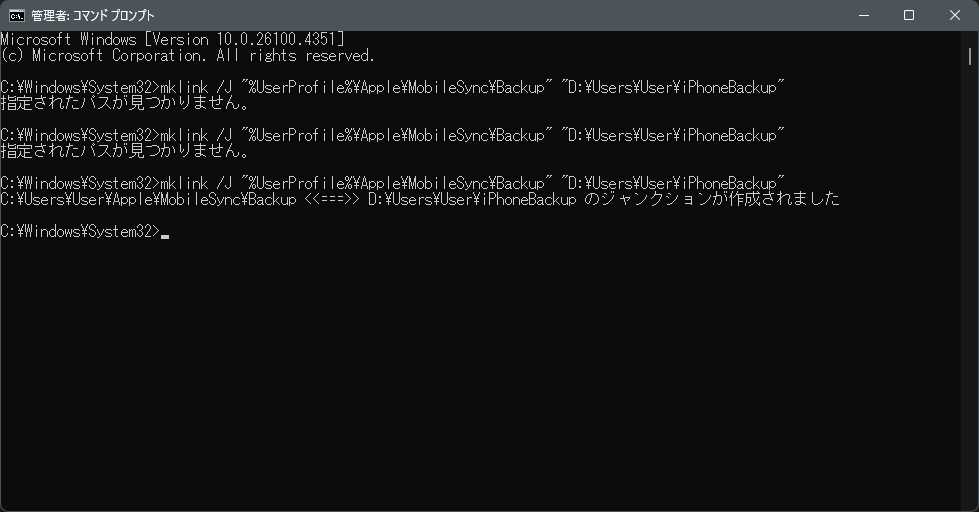Click the Microsoft Corporation copyright line

pos(187,56)
